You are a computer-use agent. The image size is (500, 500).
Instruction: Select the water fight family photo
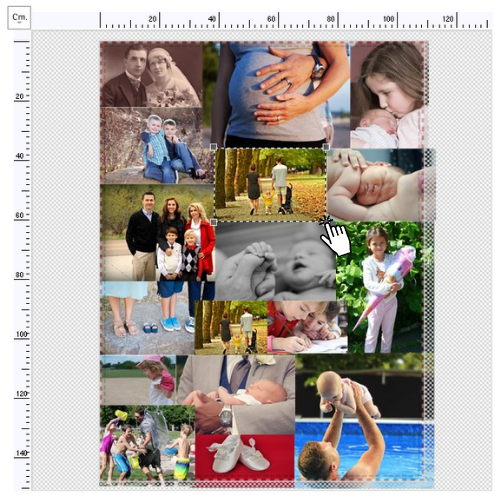click(x=148, y=443)
